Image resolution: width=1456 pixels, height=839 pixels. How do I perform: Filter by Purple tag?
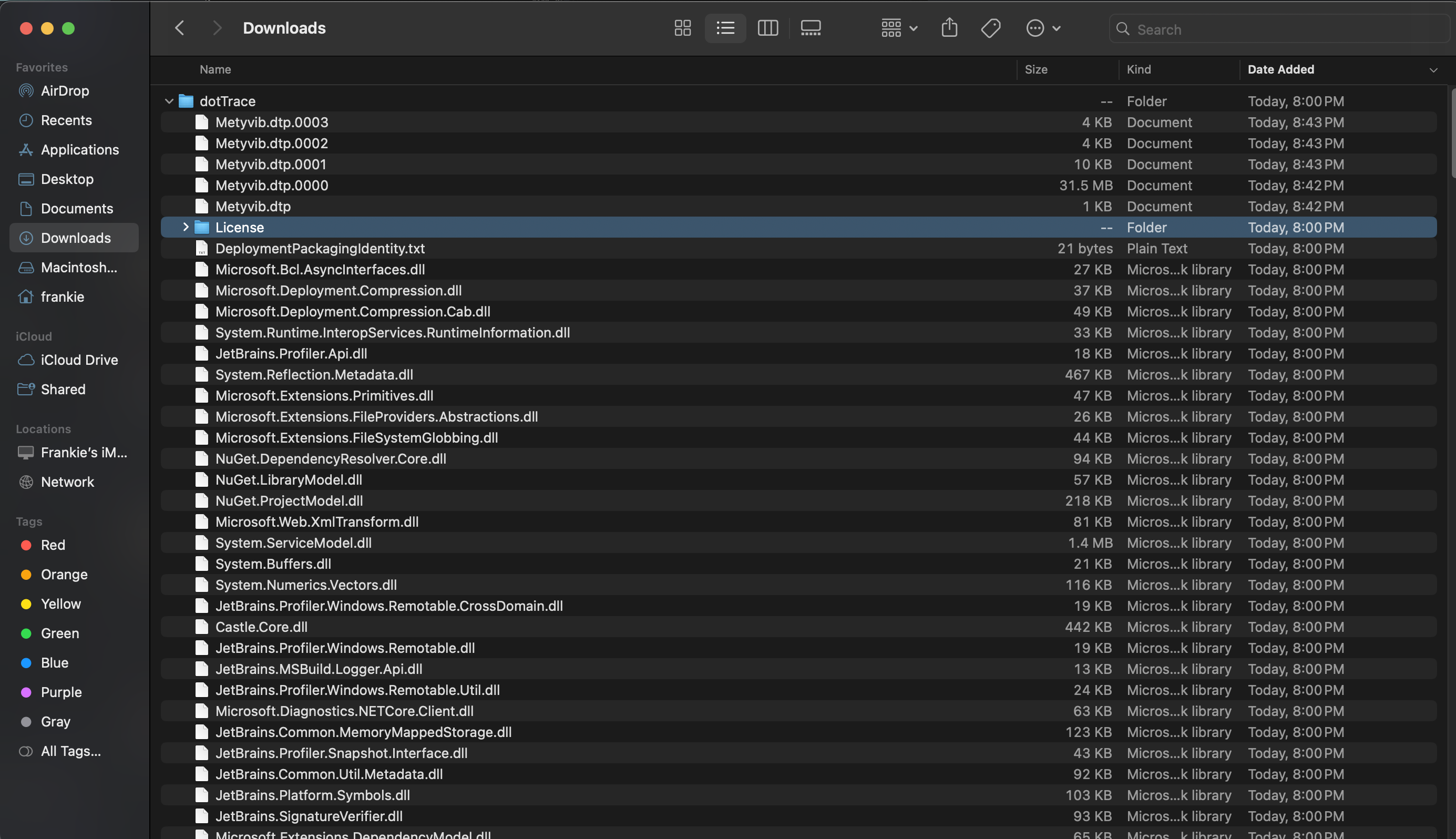click(x=74, y=692)
